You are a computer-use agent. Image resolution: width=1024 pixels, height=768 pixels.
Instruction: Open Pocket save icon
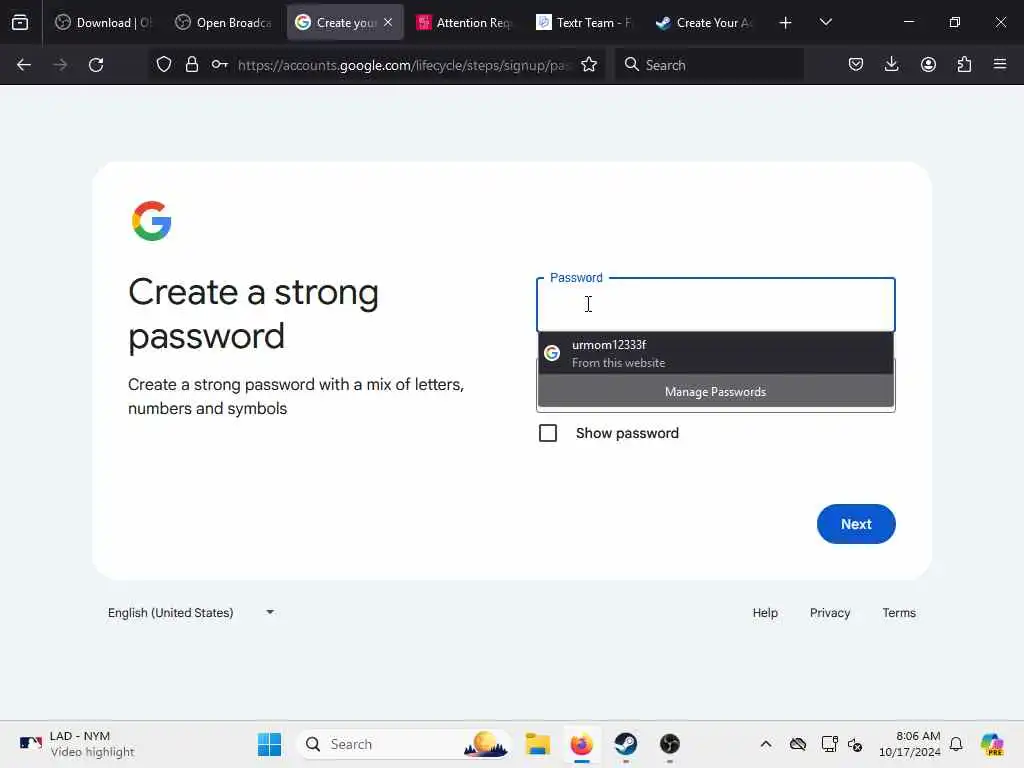click(856, 65)
